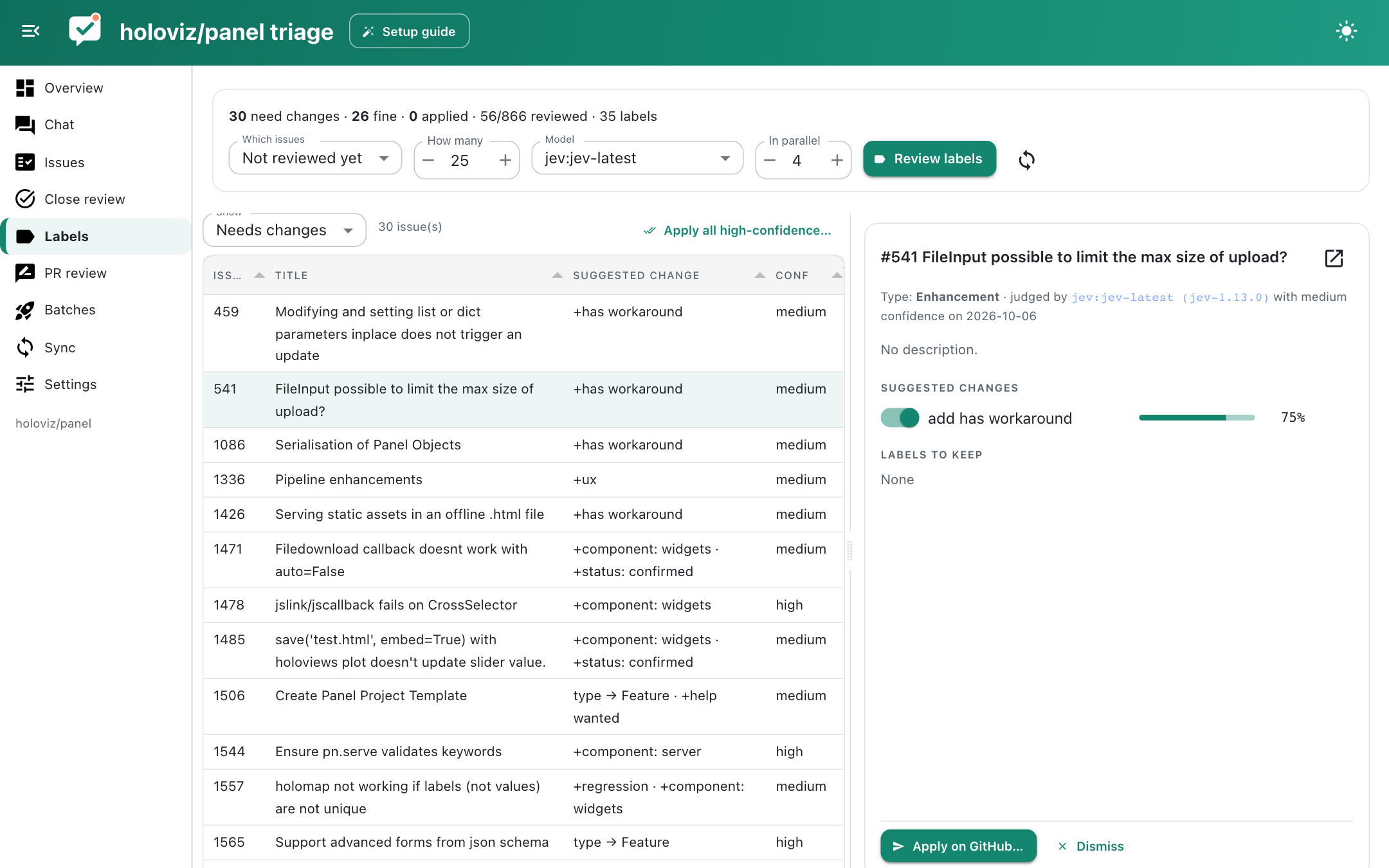Open issue #541 in new window icon
Screen dimensions: 1389x868
[1334, 258]
